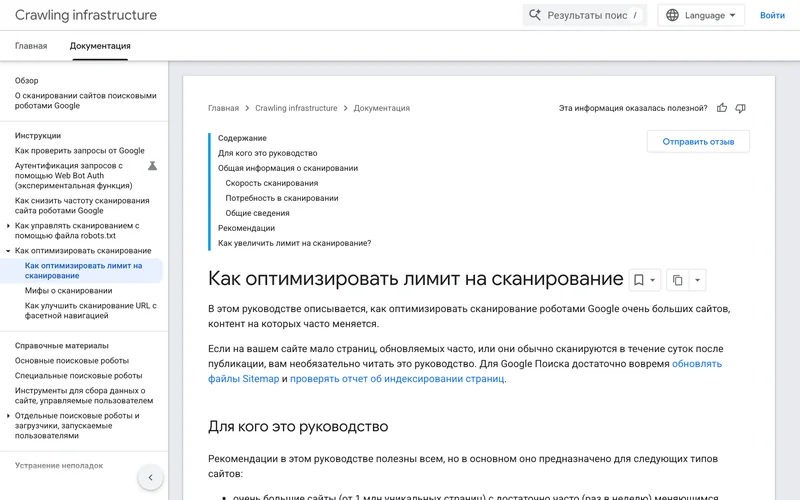
Task: Select 'Как оптимизировать лимит на сканирование' in sidebar
Action: coord(84,270)
